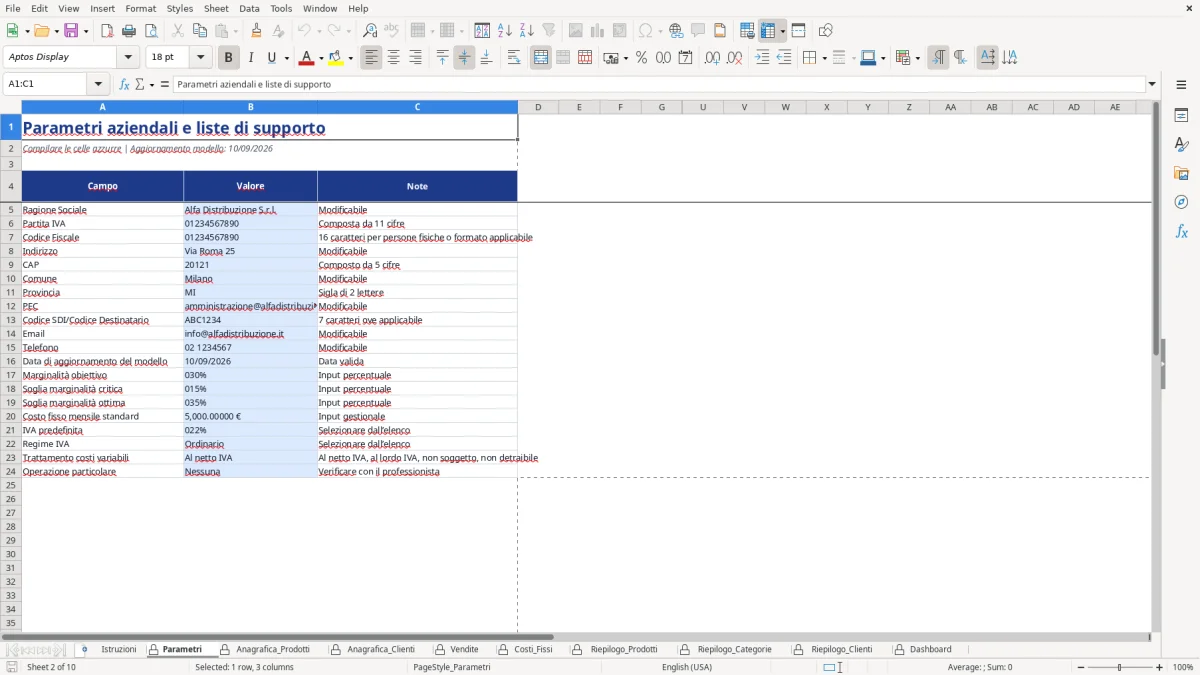This screenshot has height=675, width=1200.
Task: Select column B header
Action: coord(250,107)
